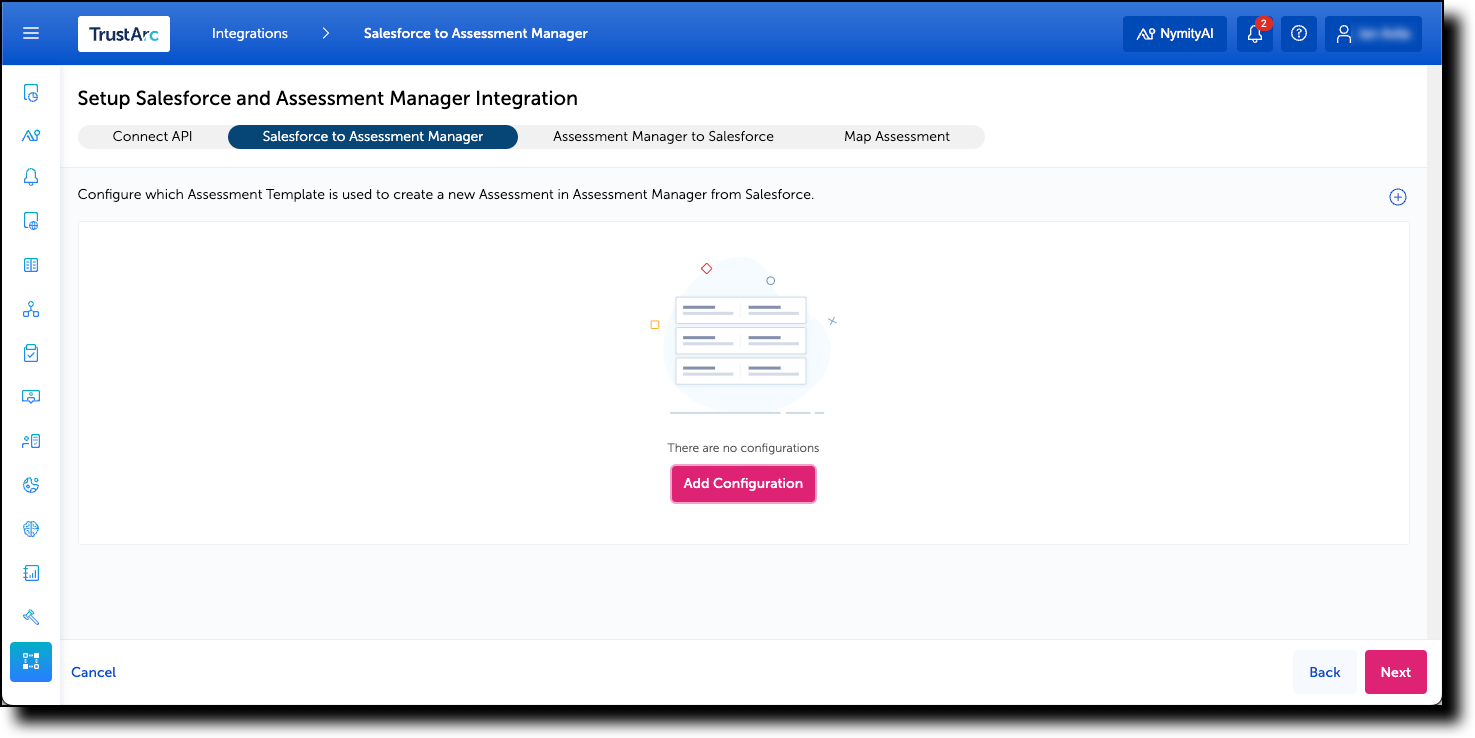Select the clipboard checklist sidebar icon
This screenshot has width=1475, height=738.
point(31,352)
